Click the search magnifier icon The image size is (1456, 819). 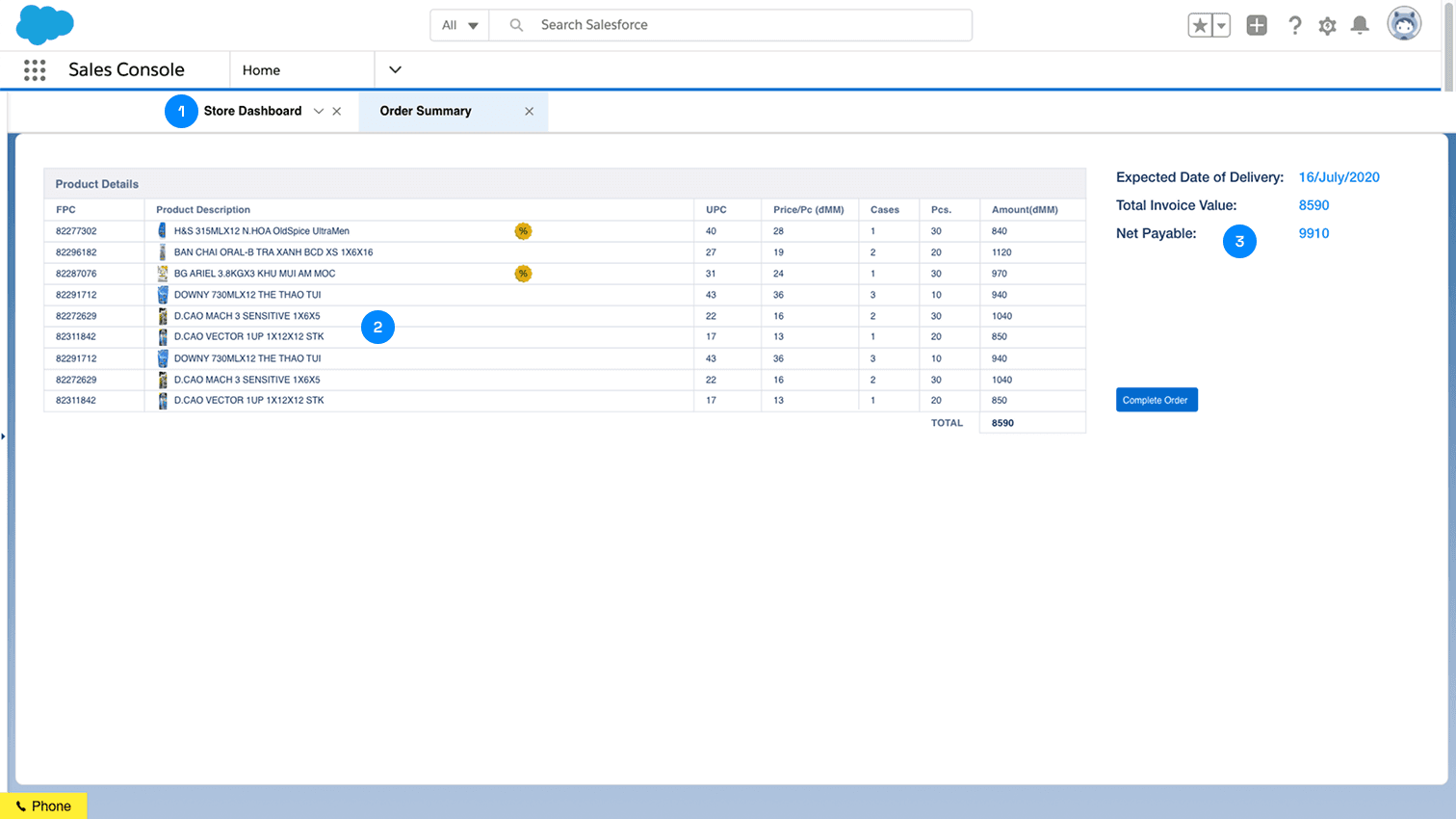point(516,25)
